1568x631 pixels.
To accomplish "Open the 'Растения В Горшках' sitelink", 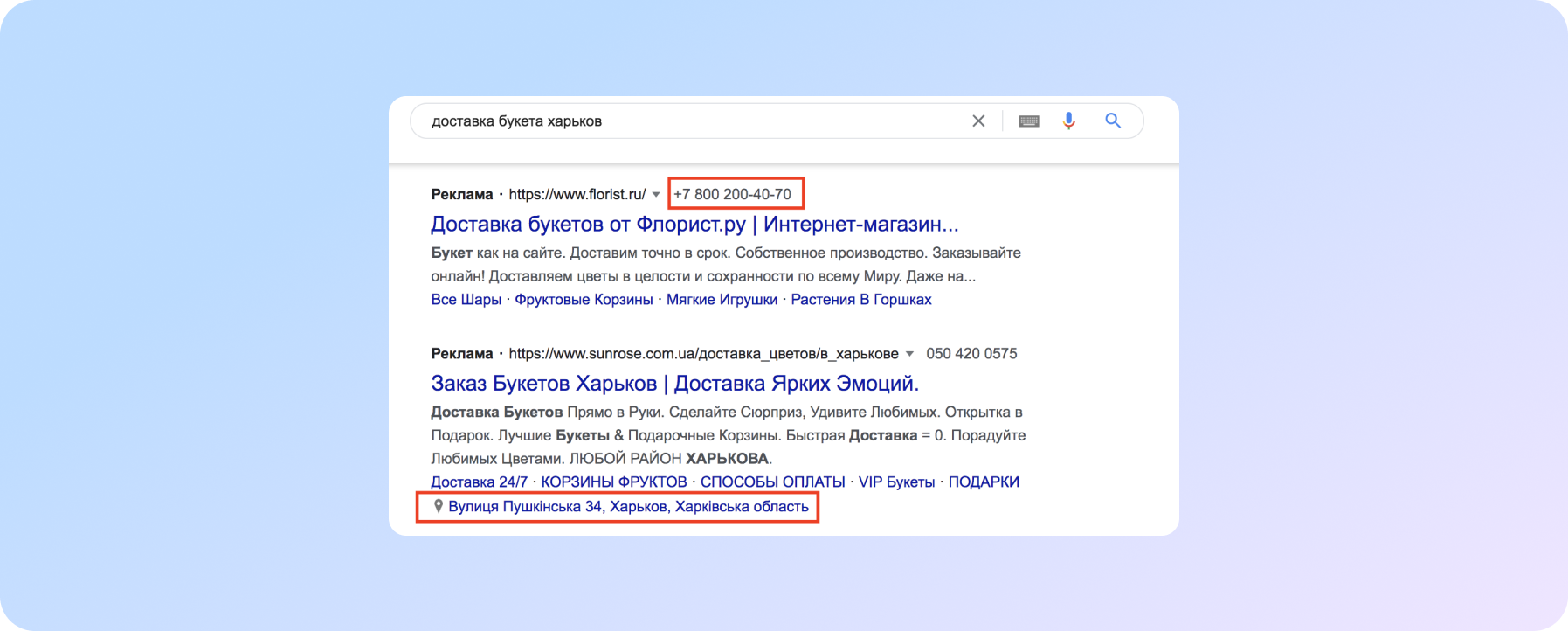I will click(861, 300).
